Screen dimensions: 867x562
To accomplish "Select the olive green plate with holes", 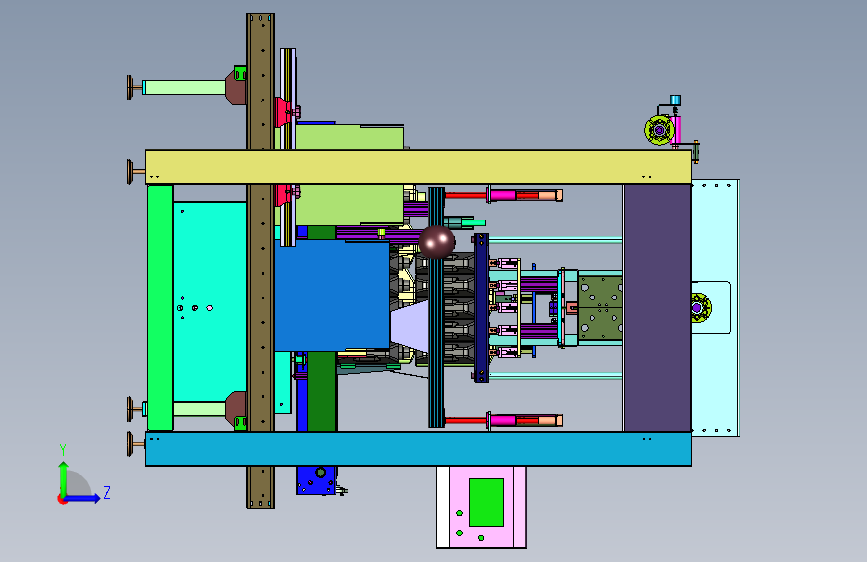I will (600, 308).
